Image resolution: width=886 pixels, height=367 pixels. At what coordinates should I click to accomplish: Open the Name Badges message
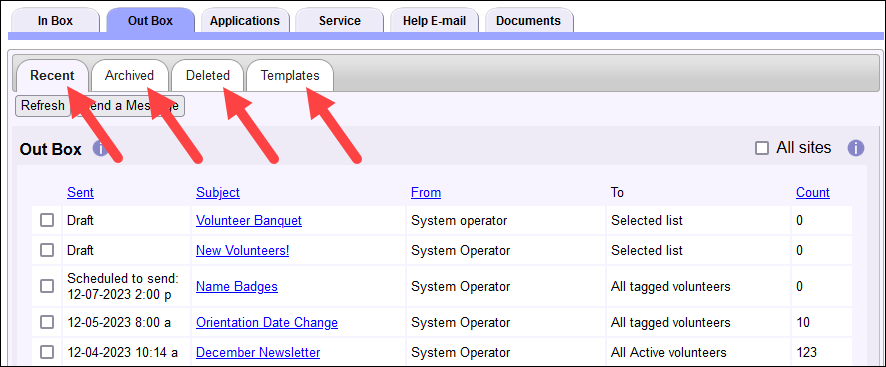[x=237, y=287]
